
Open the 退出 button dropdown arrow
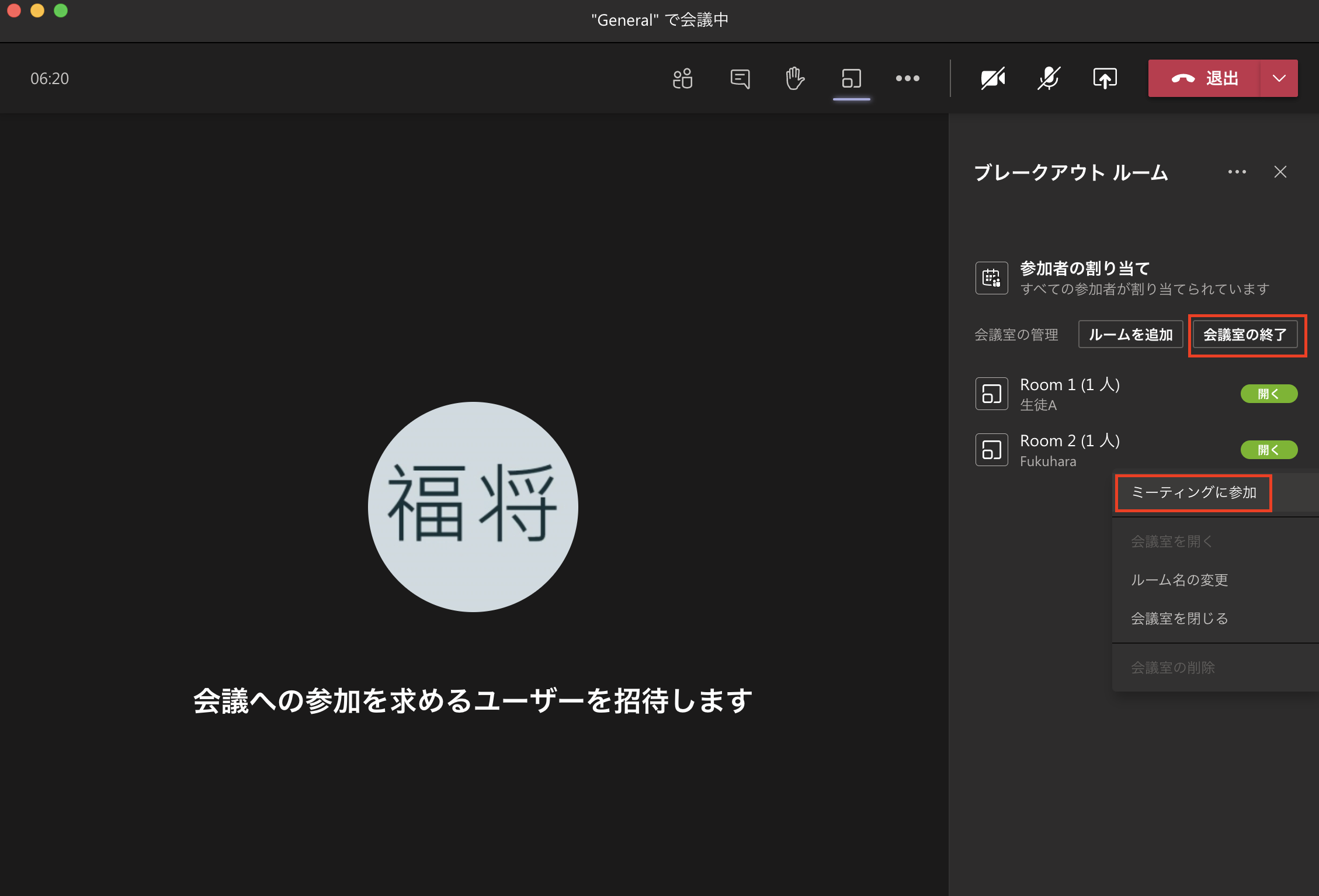[x=1279, y=78]
